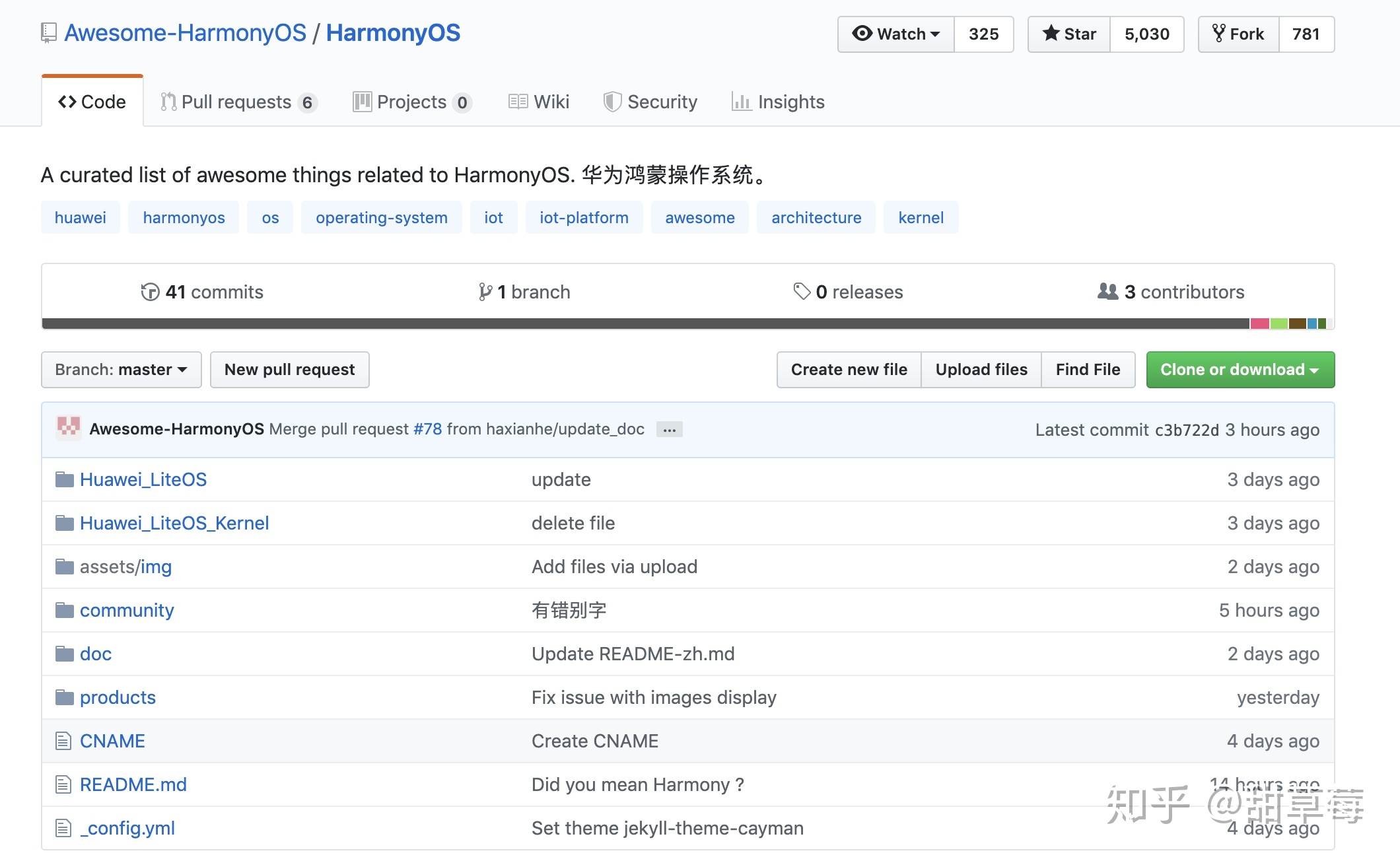
Task: Click the doc folder icon
Action: pyautogui.click(x=64, y=654)
